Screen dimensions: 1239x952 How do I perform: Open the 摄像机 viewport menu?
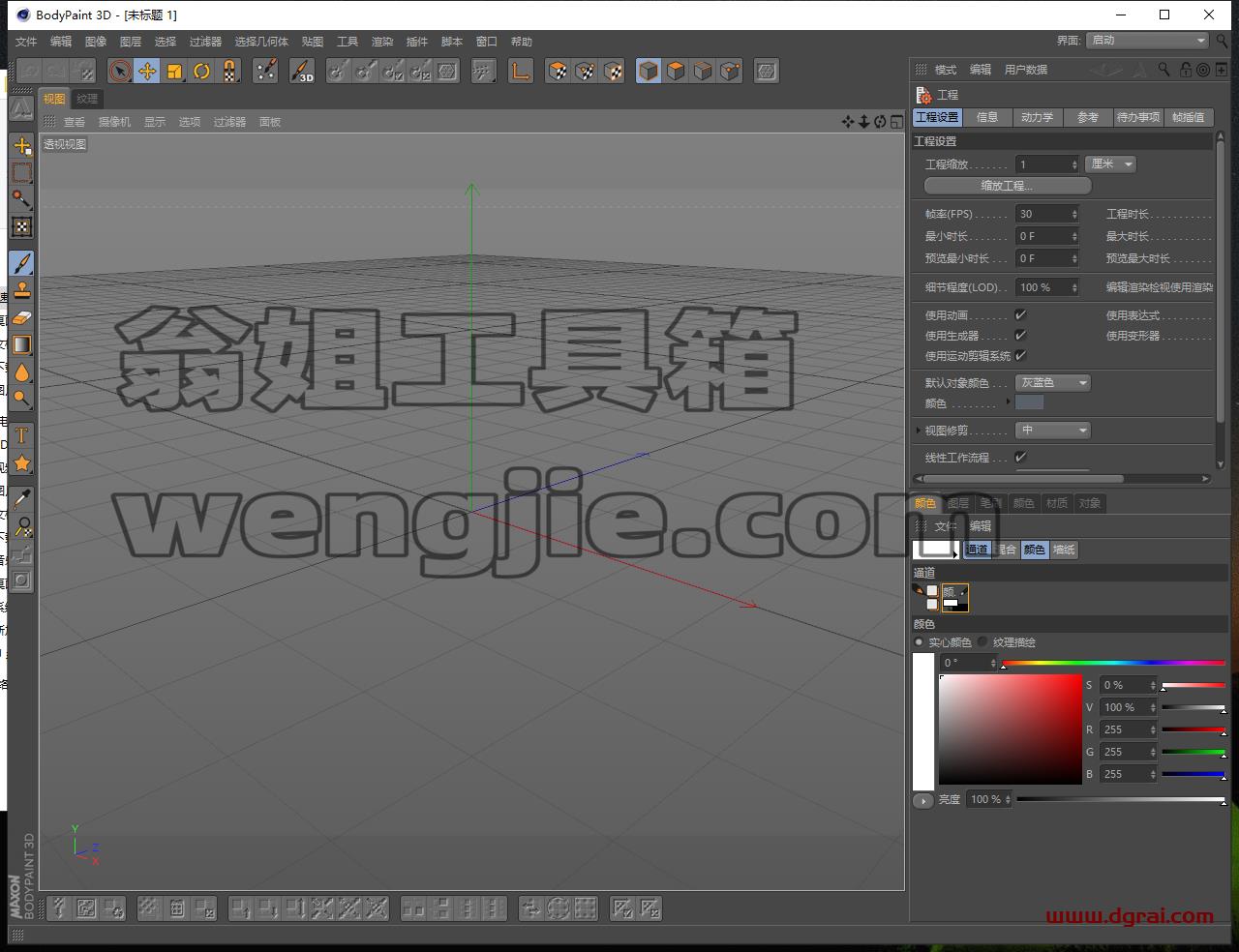click(x=114, y=122)
